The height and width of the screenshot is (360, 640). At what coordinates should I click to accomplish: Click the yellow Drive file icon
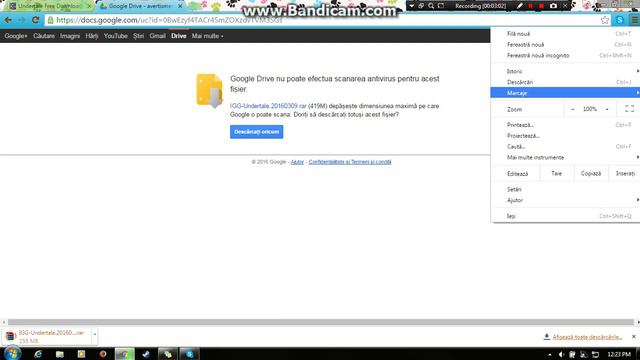[209, 90]
